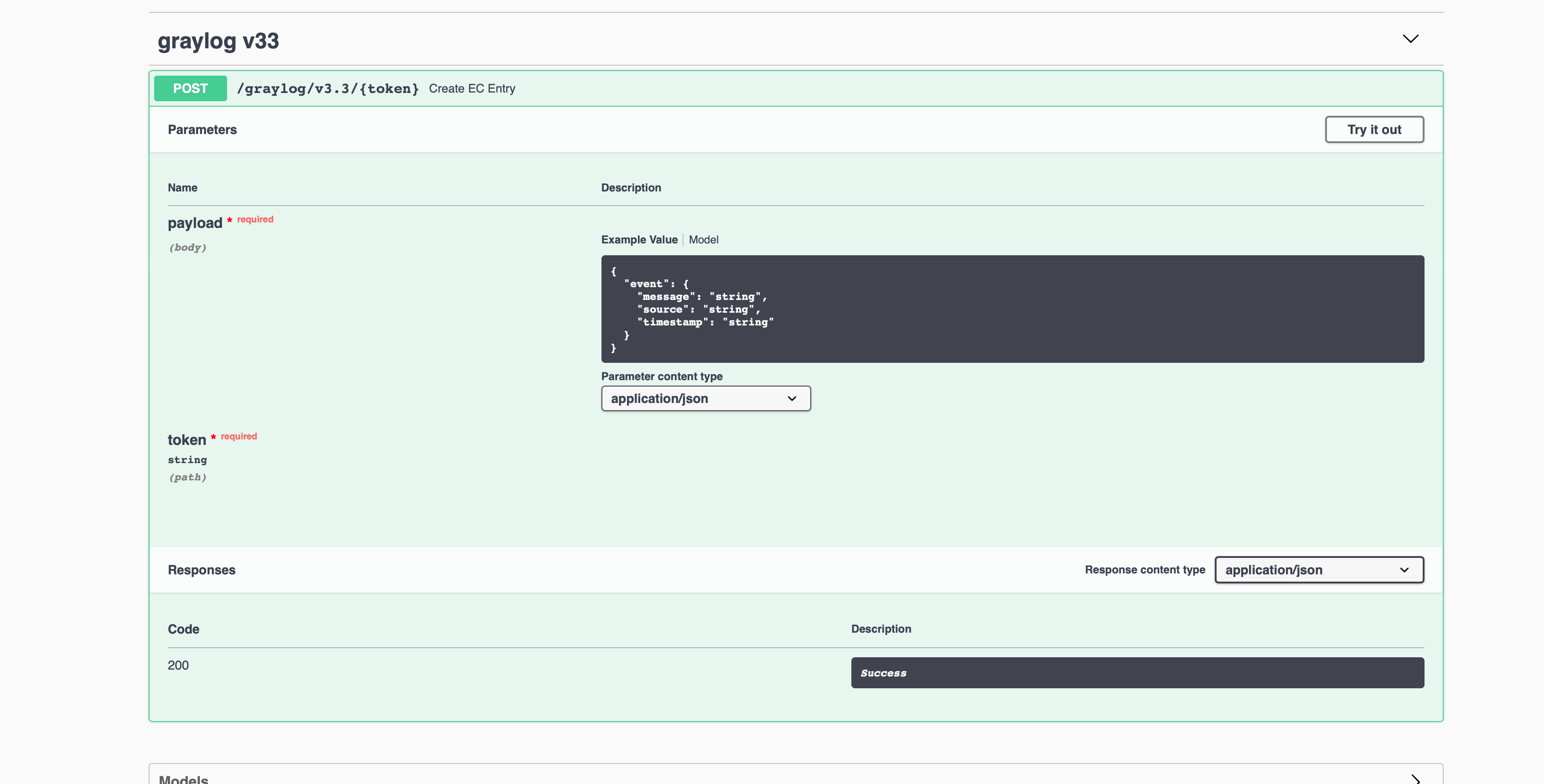
Task: Switch to the Model tab
Action: click(x=703, y=240)
